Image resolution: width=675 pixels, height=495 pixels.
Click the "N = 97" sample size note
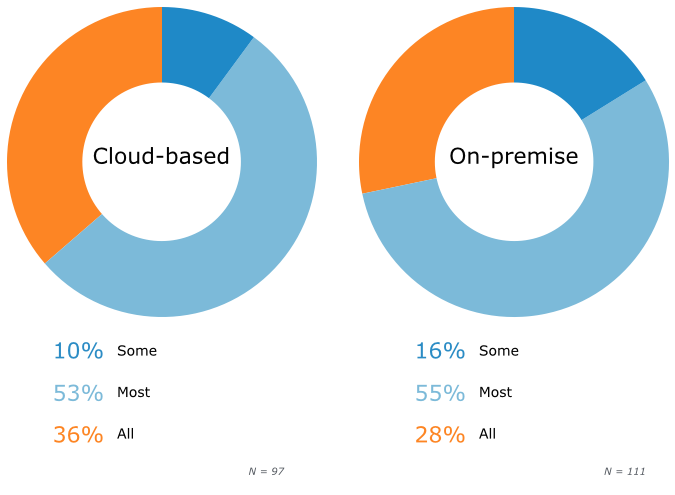(266, 471)
